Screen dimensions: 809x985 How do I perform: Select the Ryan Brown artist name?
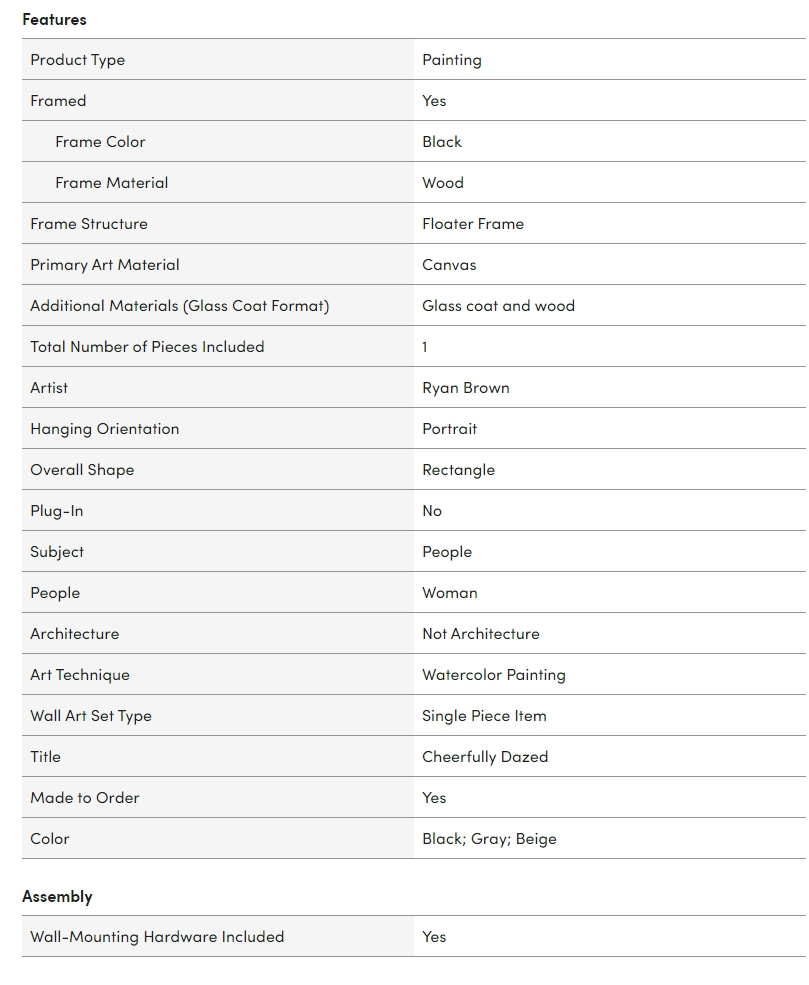[465, 388]
